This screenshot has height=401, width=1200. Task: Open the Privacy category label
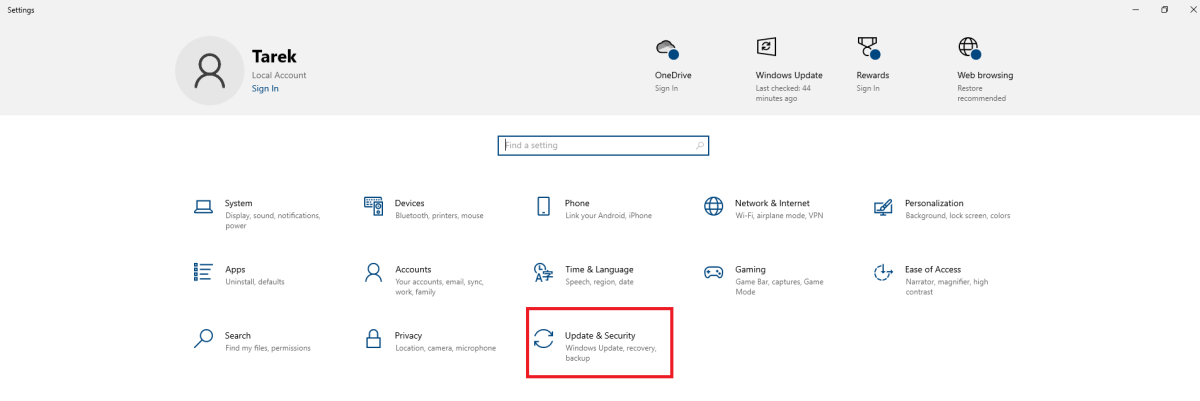tap(408, 336)
